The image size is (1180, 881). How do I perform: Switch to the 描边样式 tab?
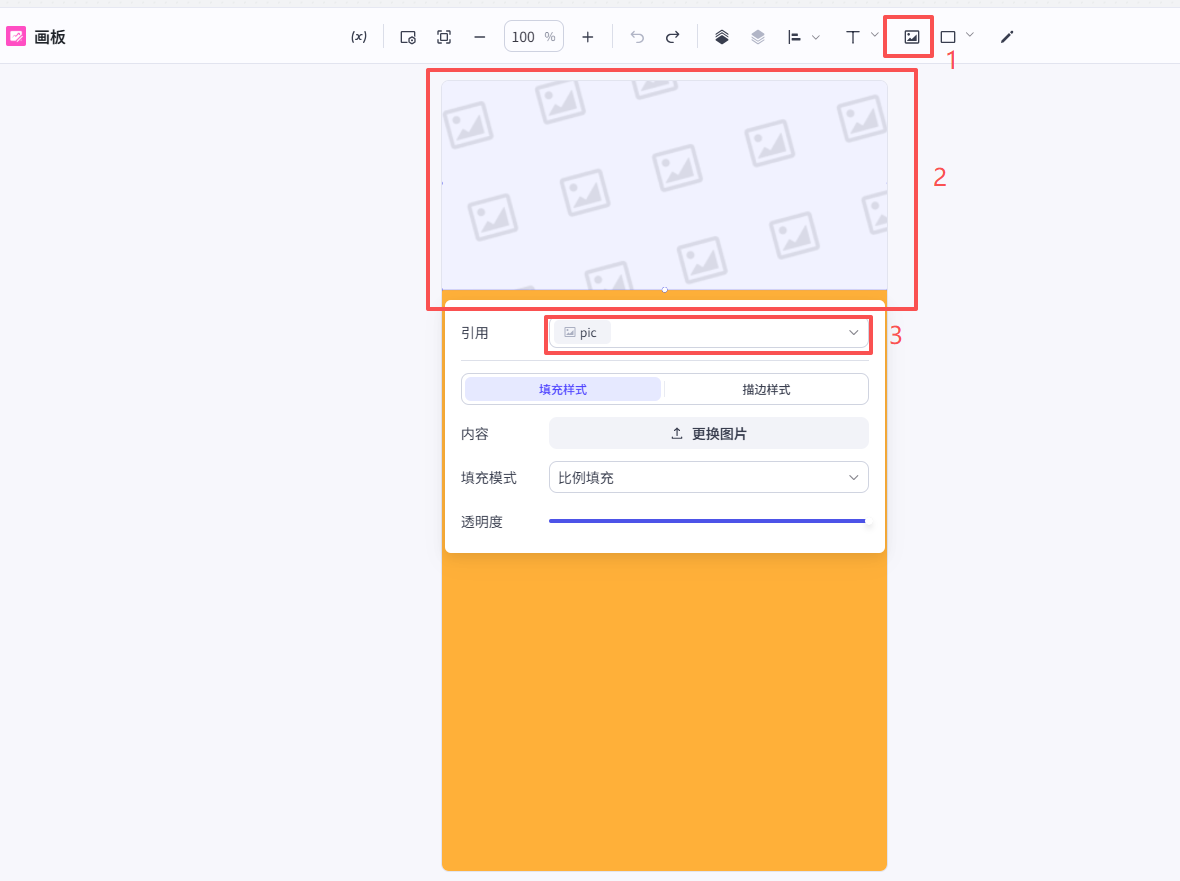[x=766, y=390]
